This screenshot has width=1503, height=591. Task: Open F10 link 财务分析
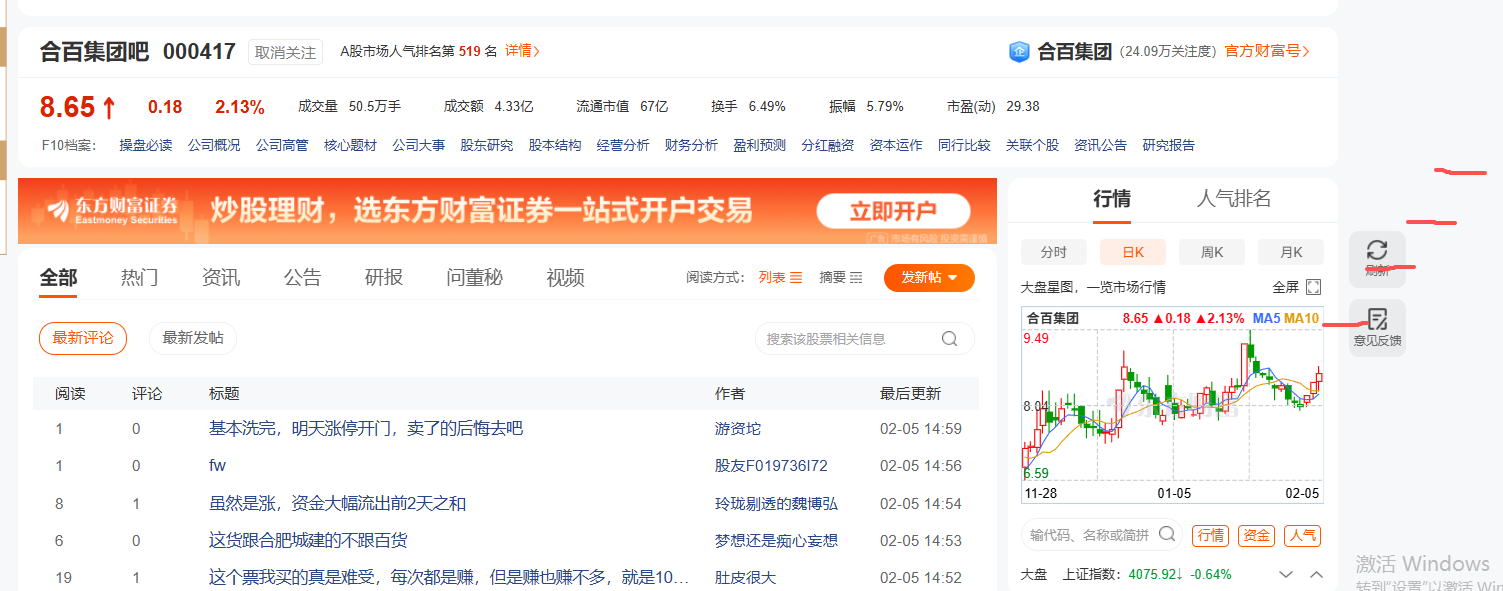pyautogui.click(x=691, y=145)
